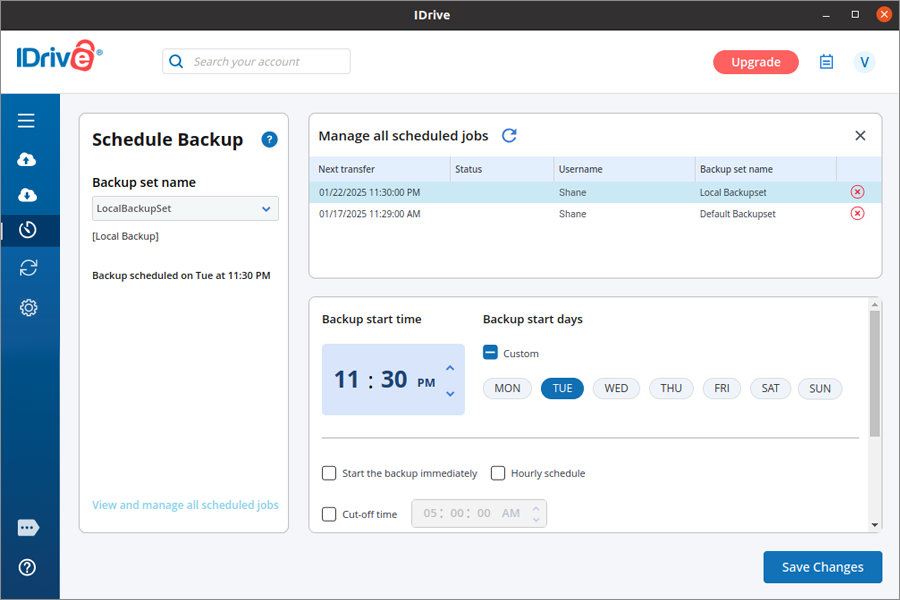Open the calendar icon beside Upgrade

tap(826, 62)
